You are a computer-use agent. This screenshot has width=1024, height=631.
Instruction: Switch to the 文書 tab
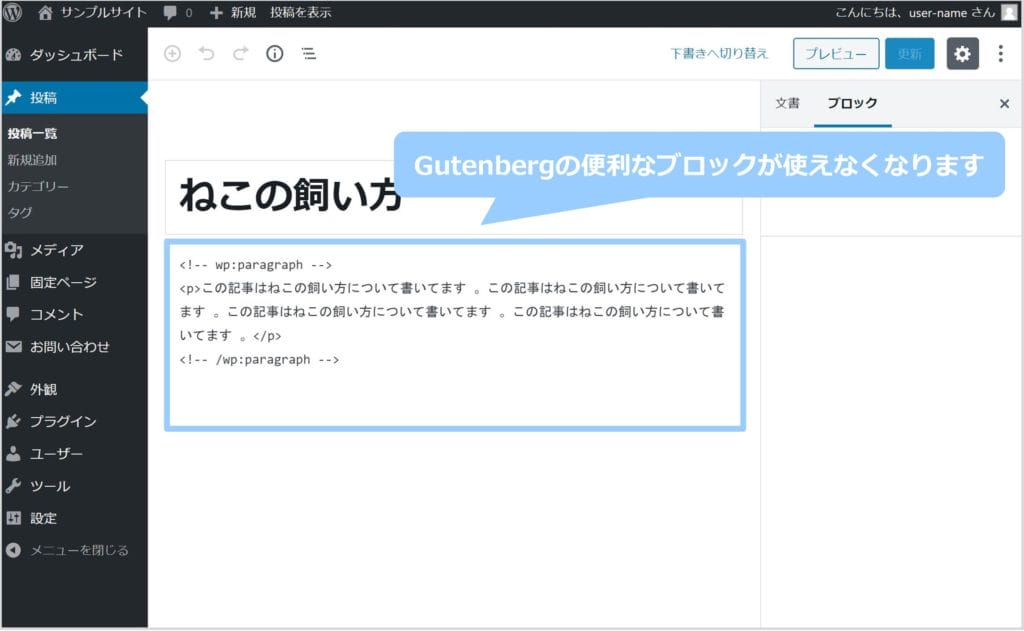pos(788,103)
